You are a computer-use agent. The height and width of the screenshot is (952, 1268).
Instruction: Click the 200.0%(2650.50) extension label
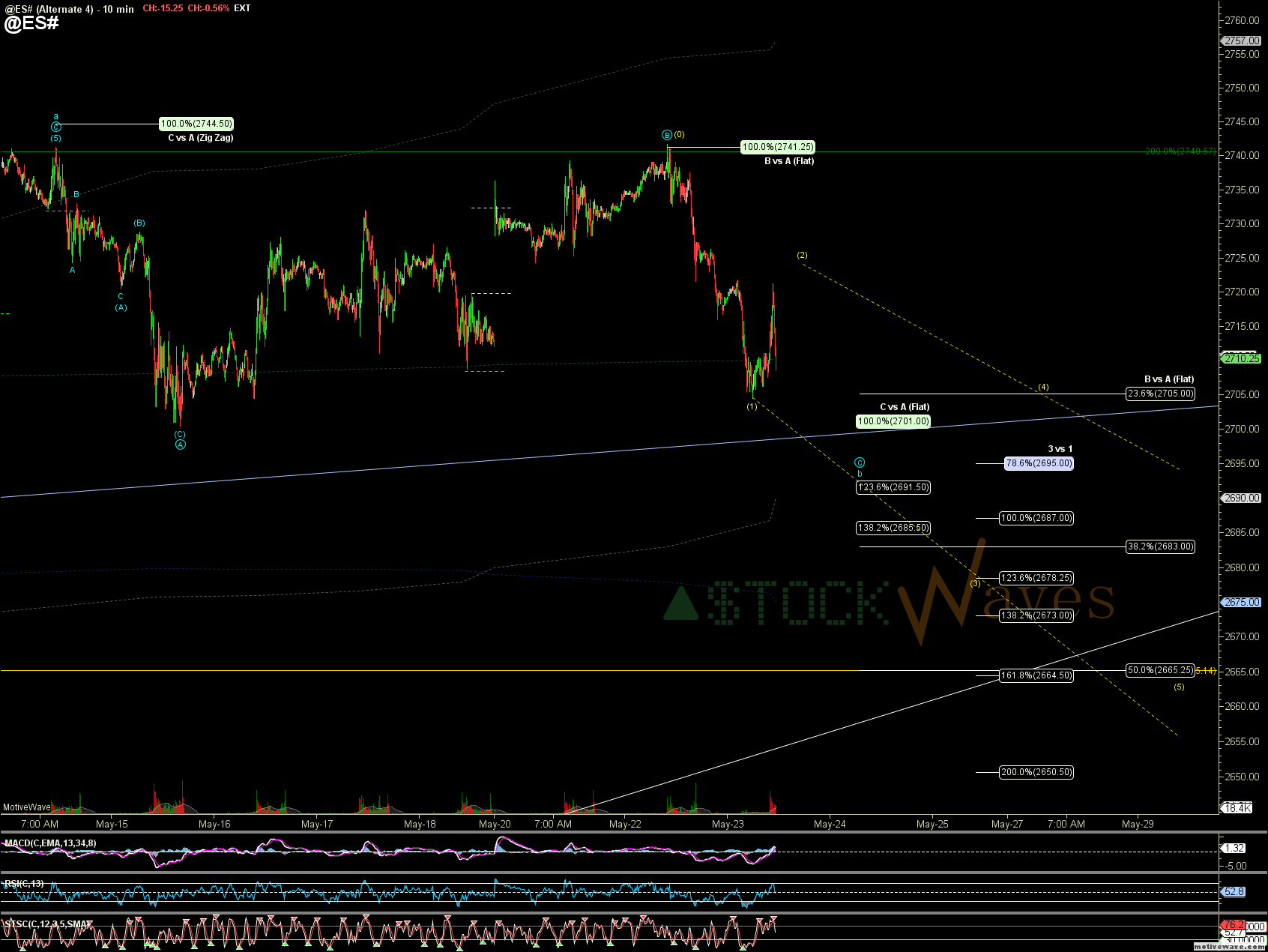pyautogui.click(x=1036, y=772)
